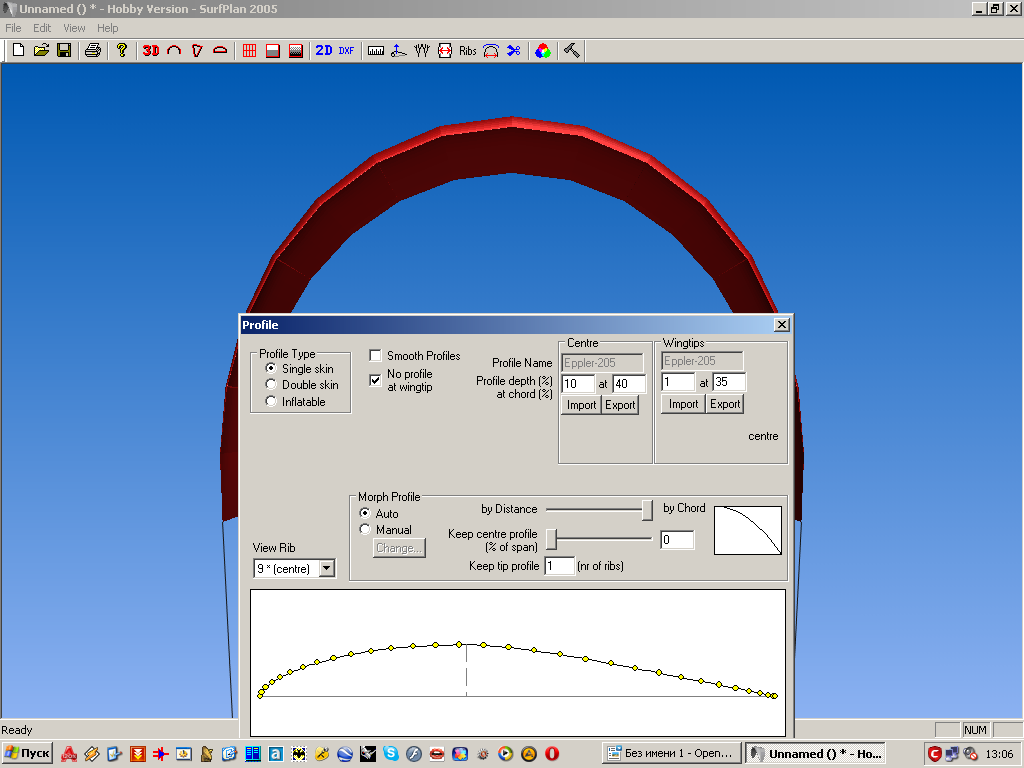
Task: Open the View menu
Action: [x=74, y=28]
